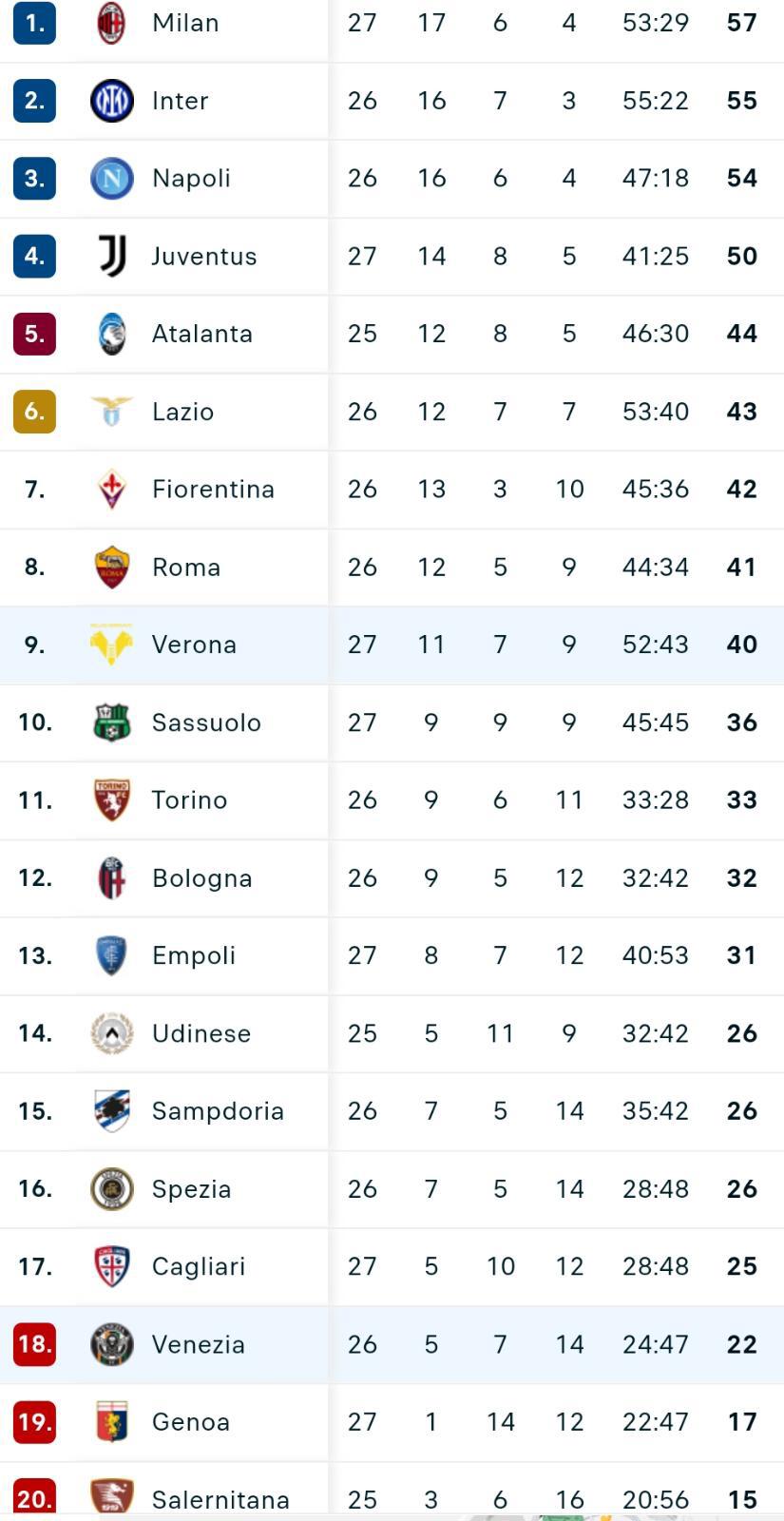The image size is (784, 1521).
Task: Click the Milan club crest
Action: [x=111, y=23]
